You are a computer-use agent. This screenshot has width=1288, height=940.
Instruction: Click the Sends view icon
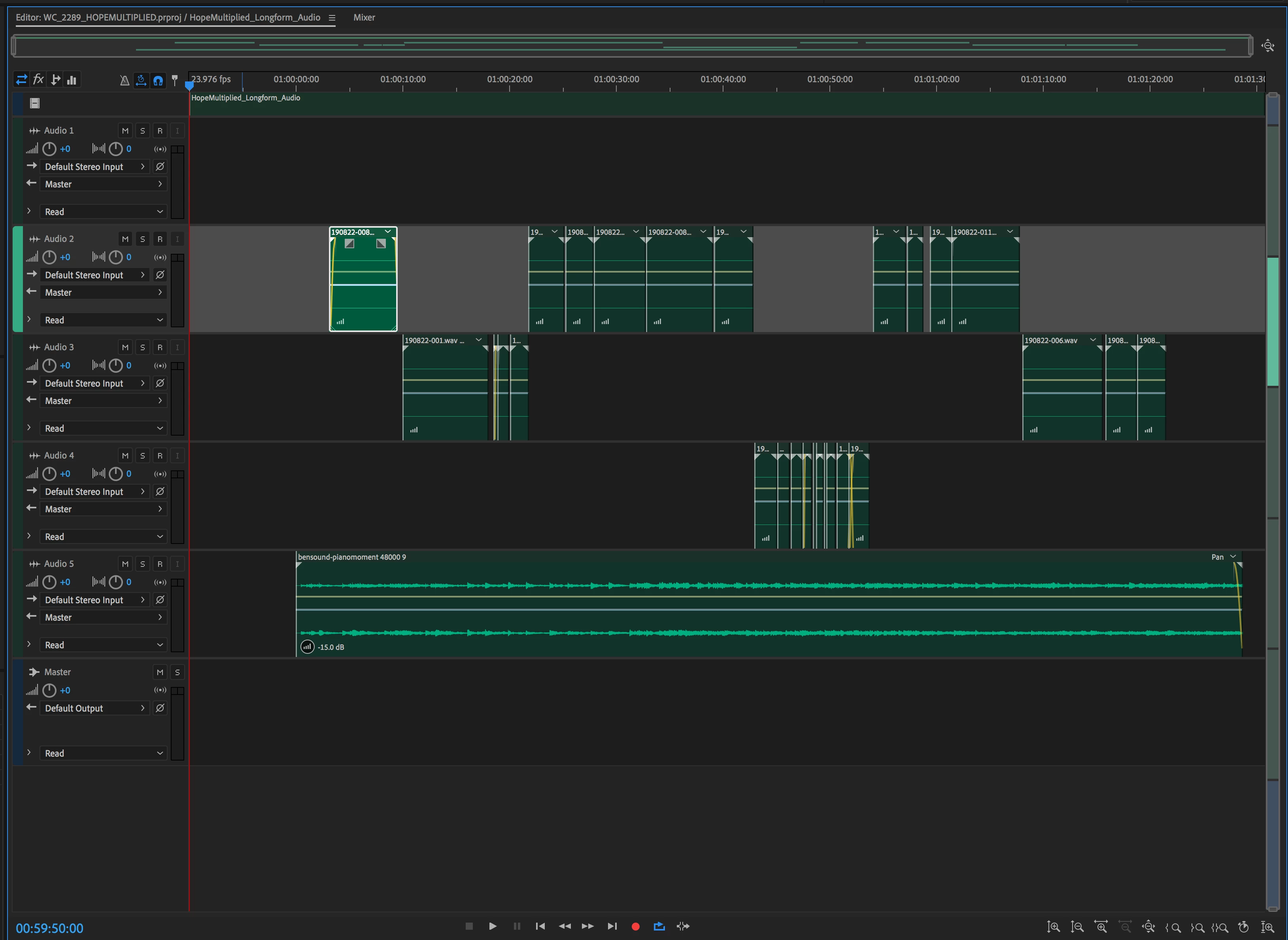[x=55, y=80]
